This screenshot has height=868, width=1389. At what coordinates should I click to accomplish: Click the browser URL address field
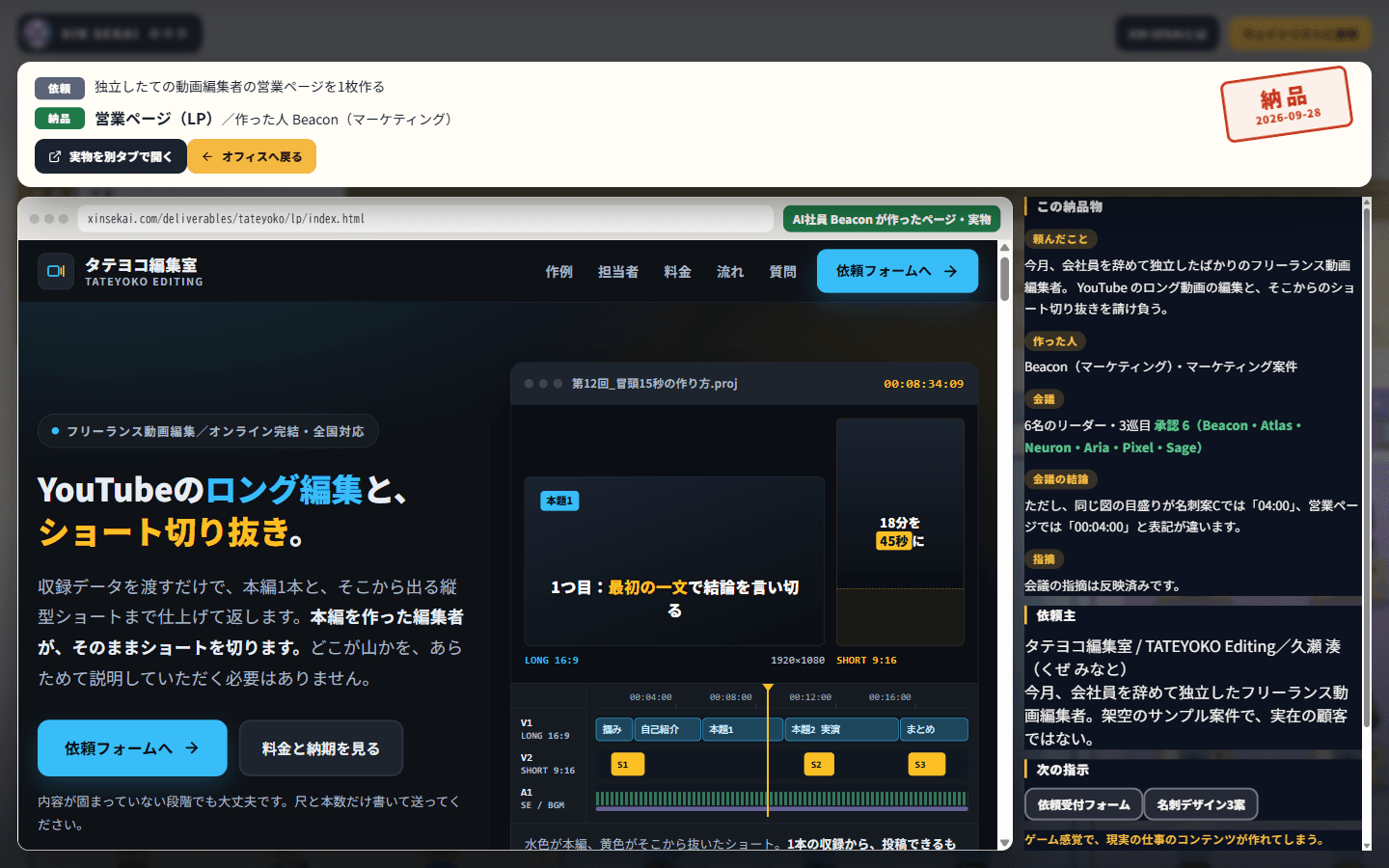point(425,219)
